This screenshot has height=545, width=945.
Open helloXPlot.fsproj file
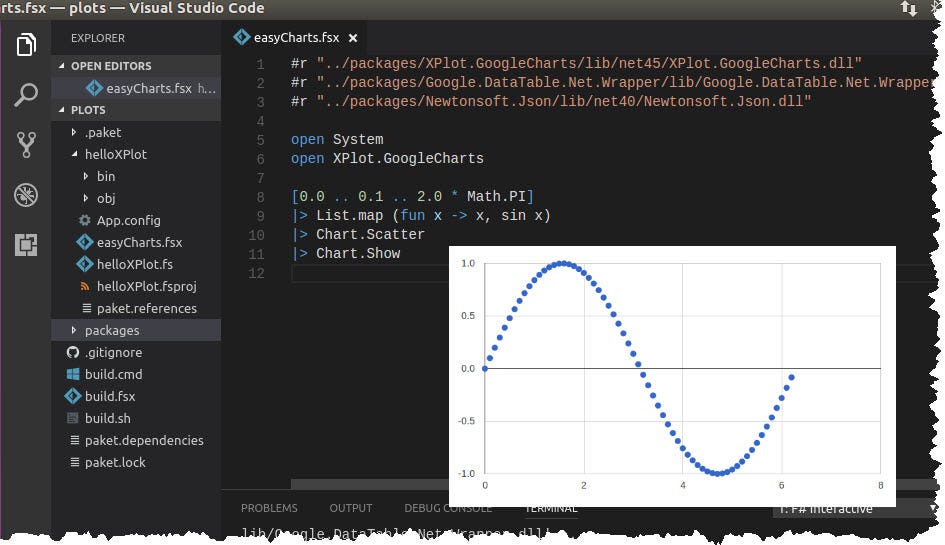(x=146, y=286)
